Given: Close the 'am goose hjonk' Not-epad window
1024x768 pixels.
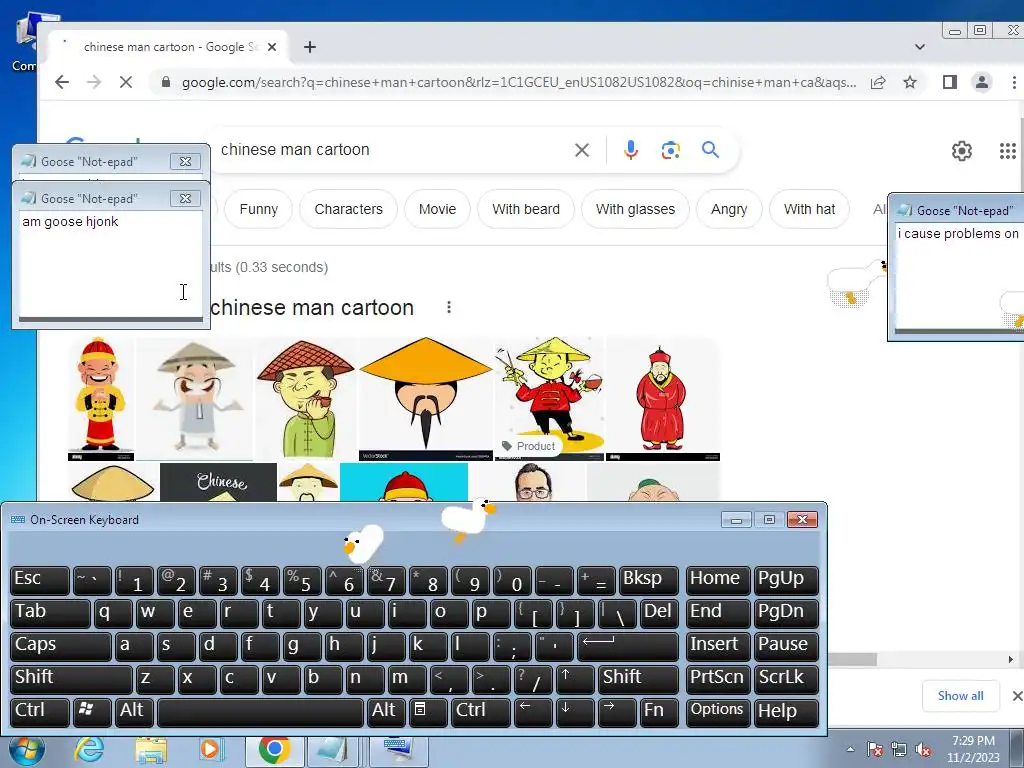Looking at the screenshot, I should 185,199.
